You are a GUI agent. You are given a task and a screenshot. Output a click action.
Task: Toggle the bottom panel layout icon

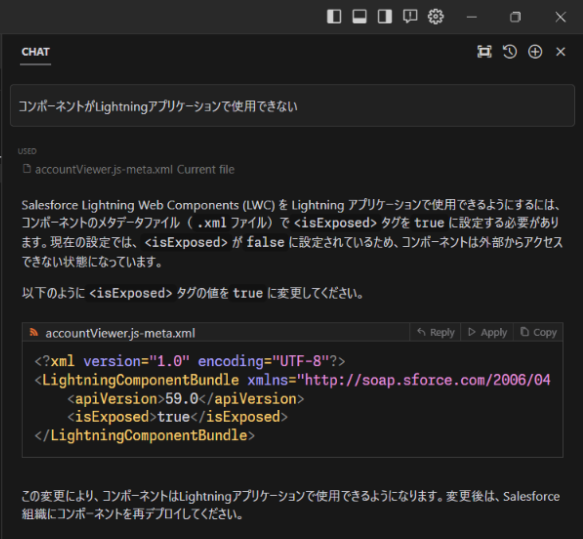[x=359, y=17]
